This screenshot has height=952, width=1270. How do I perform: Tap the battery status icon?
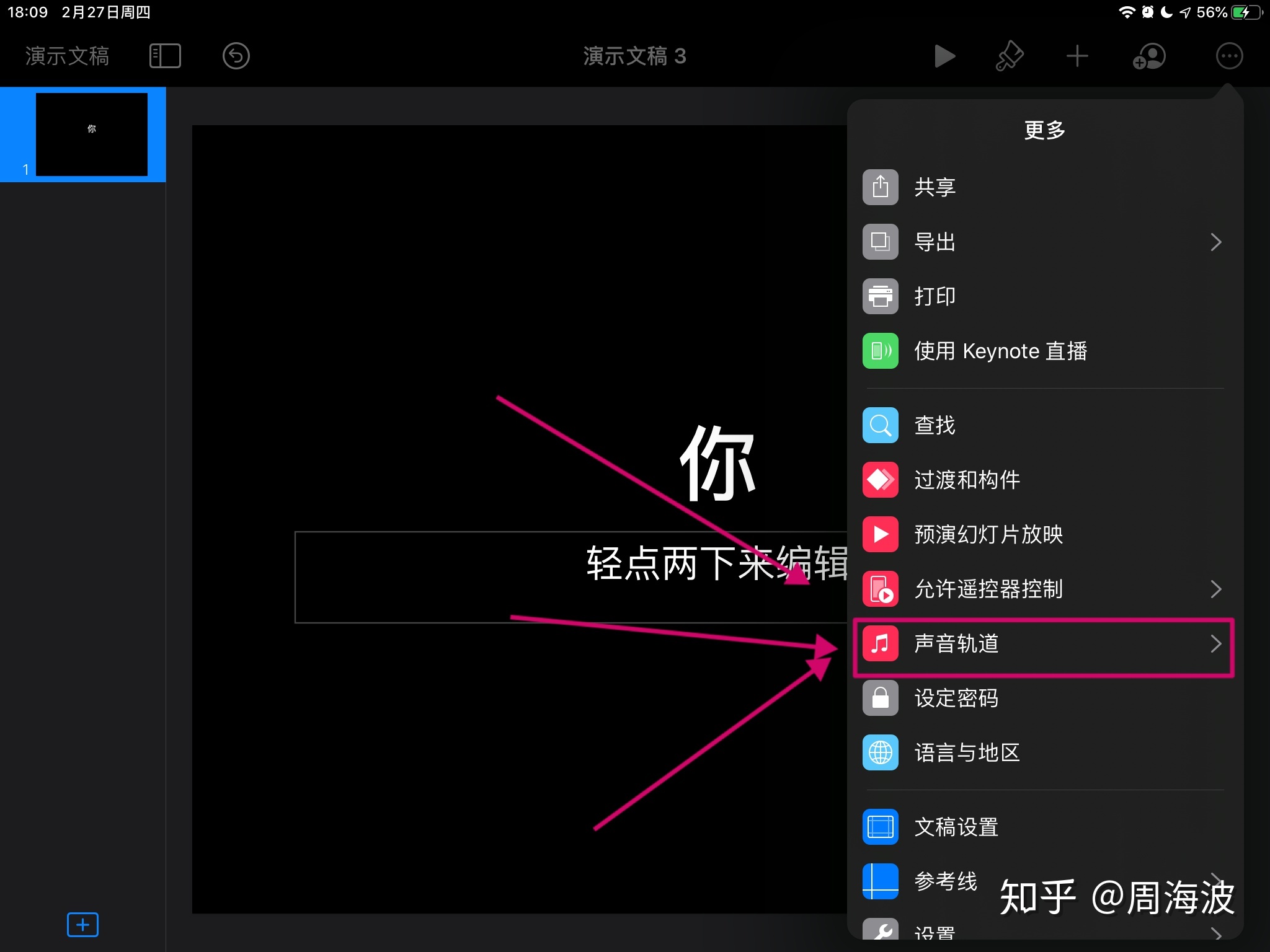click(x=1247, y=12)
